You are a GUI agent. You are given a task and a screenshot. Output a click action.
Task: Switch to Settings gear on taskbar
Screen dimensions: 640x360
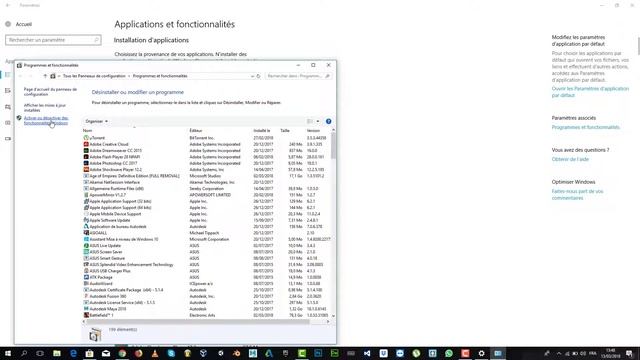pyautogui.click(x=481, y=353)
